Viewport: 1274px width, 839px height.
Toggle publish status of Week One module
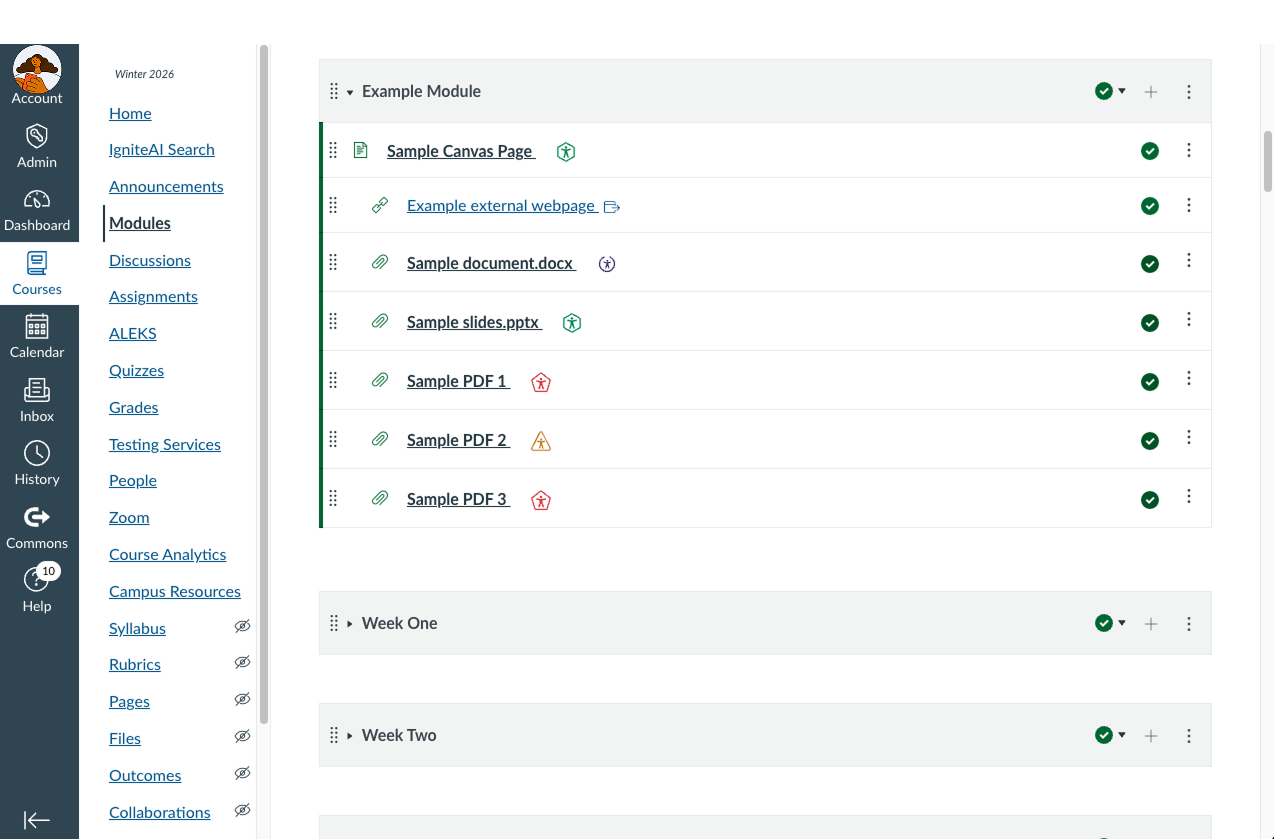pos(1103,622)
